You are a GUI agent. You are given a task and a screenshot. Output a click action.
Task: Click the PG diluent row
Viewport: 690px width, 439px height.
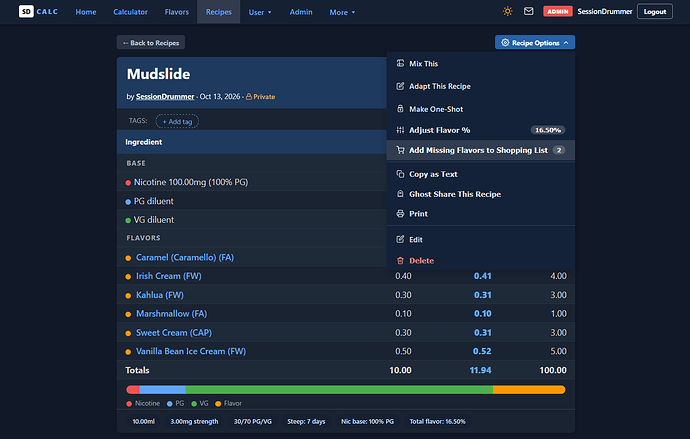click(252, 201)
